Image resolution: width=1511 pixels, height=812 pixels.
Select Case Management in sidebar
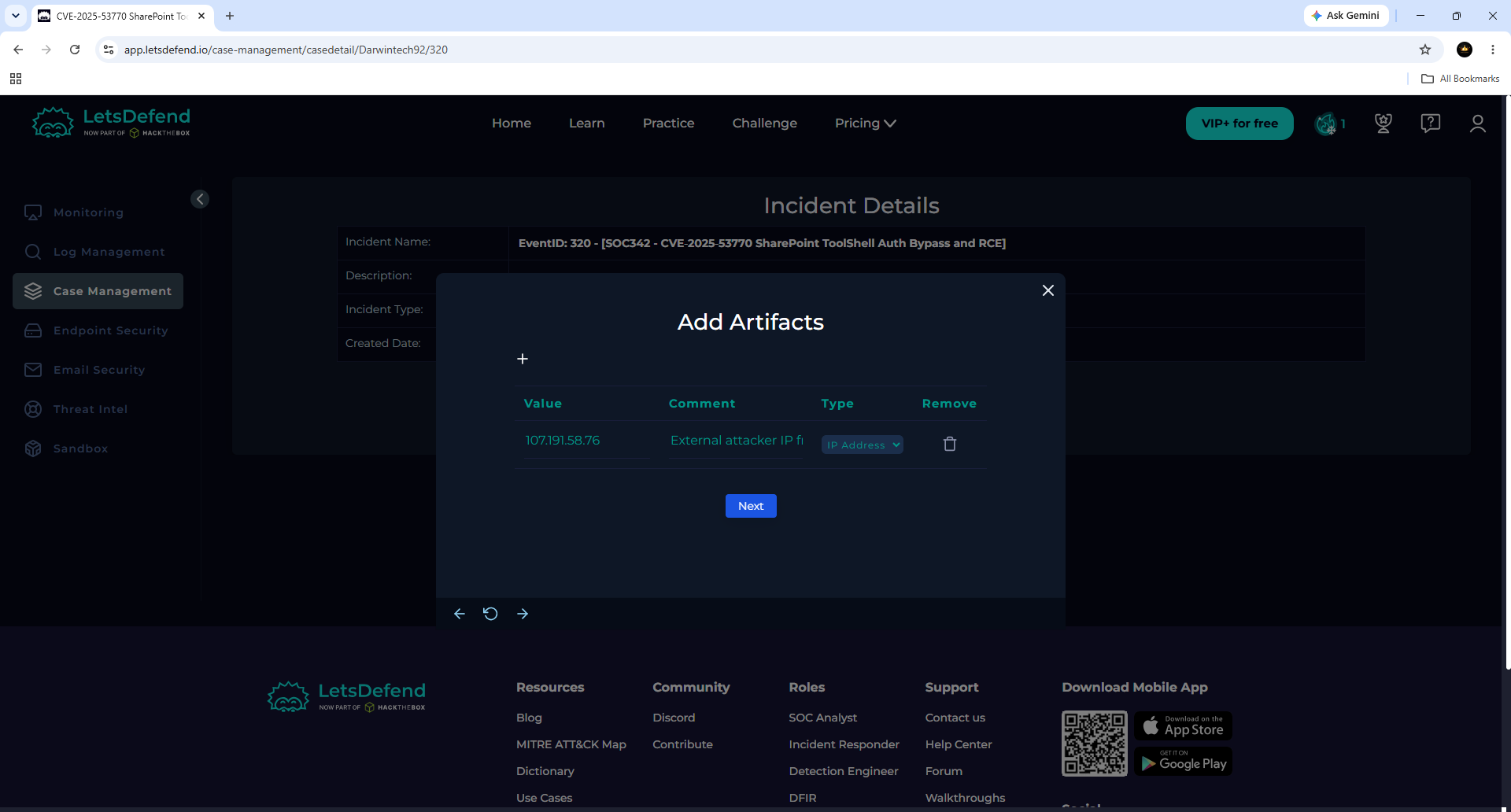pyautogui.click(x=98, y=291)
